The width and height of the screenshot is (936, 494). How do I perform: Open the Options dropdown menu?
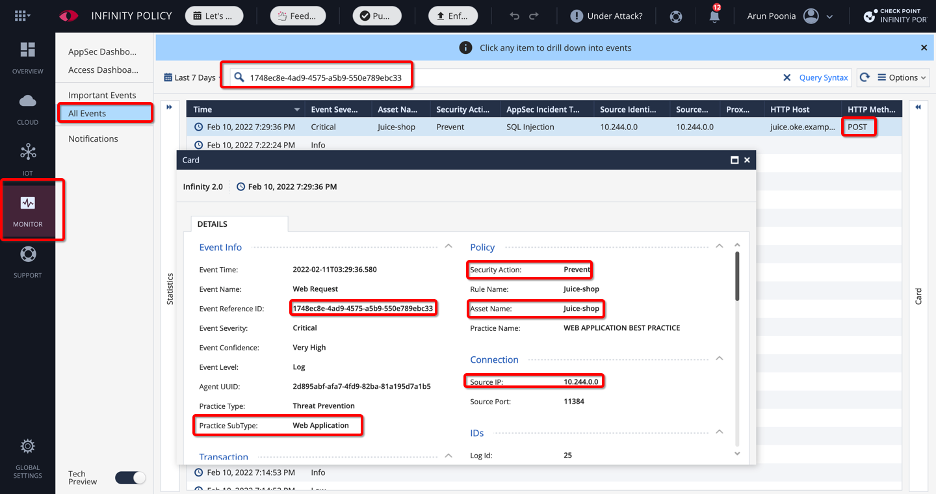[902, 77]
